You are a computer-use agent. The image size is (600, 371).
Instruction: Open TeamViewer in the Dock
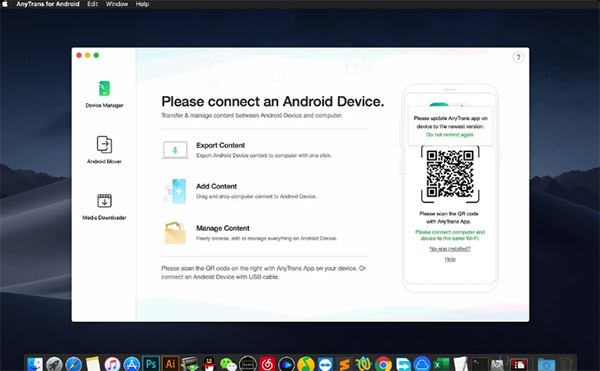325,364
